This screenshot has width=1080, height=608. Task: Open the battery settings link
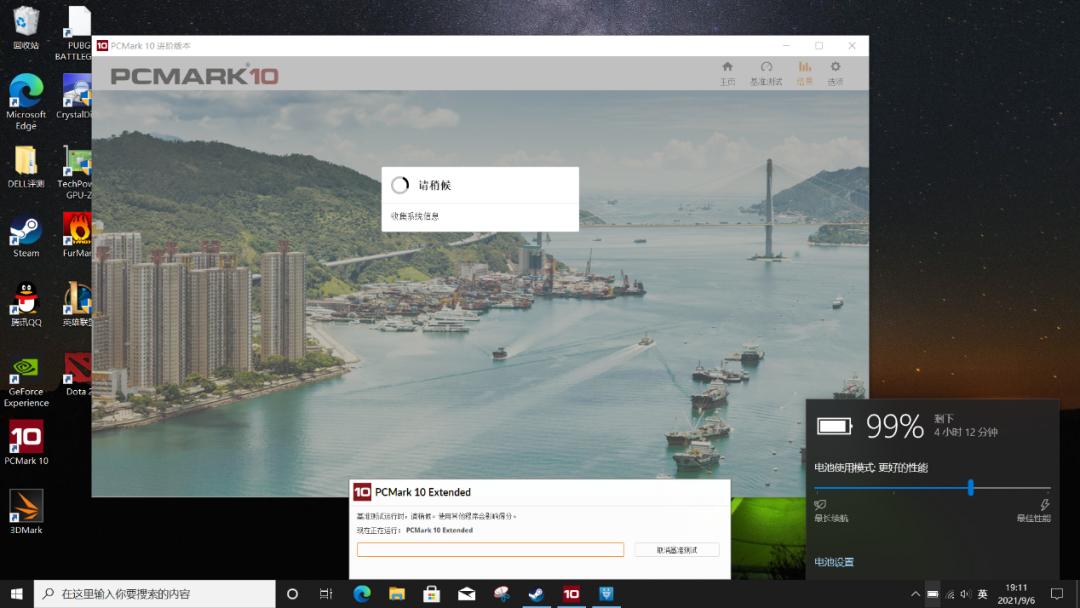click(834, 562)
